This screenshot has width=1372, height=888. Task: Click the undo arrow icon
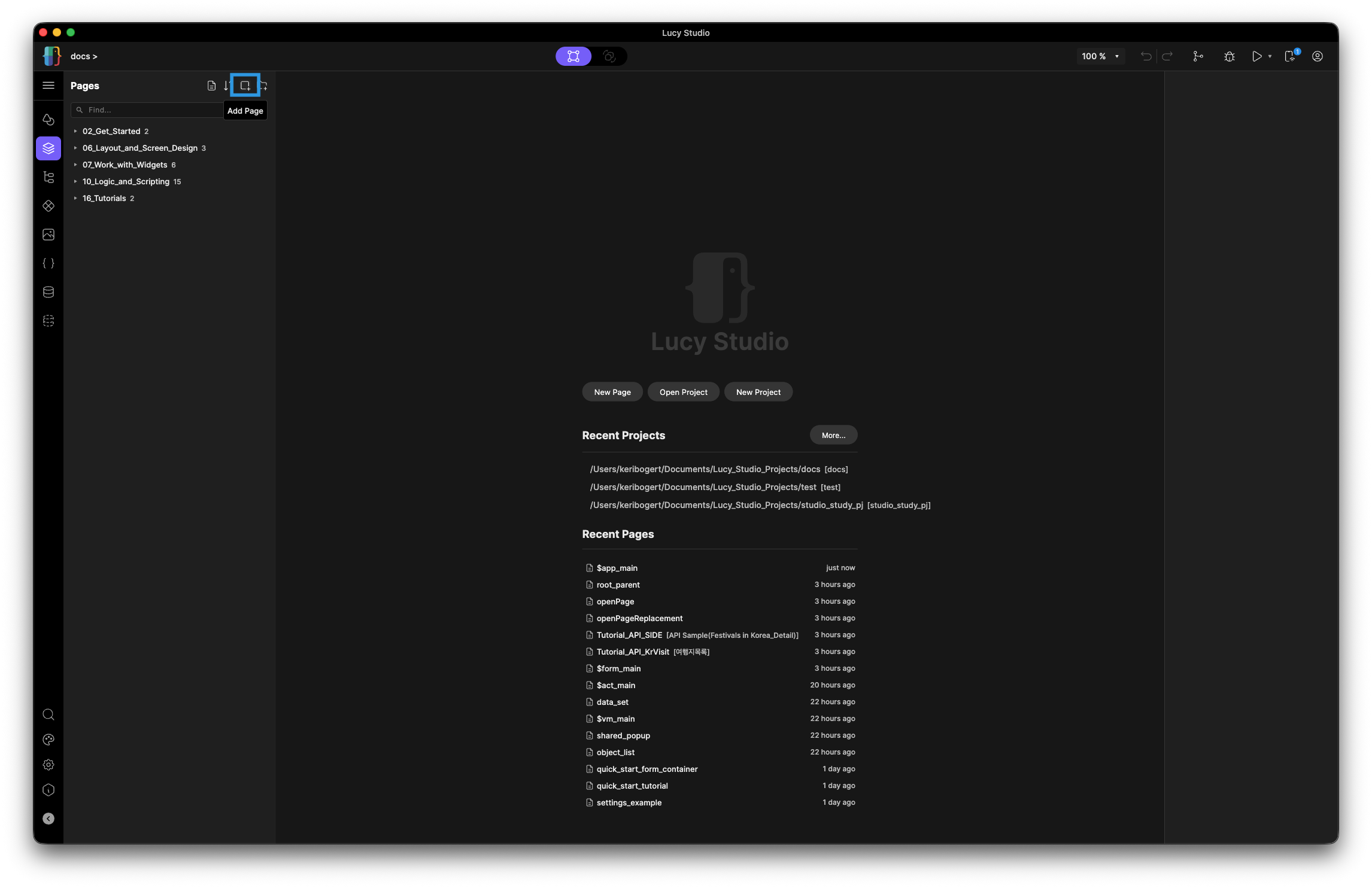click(x=1146, y=56)
